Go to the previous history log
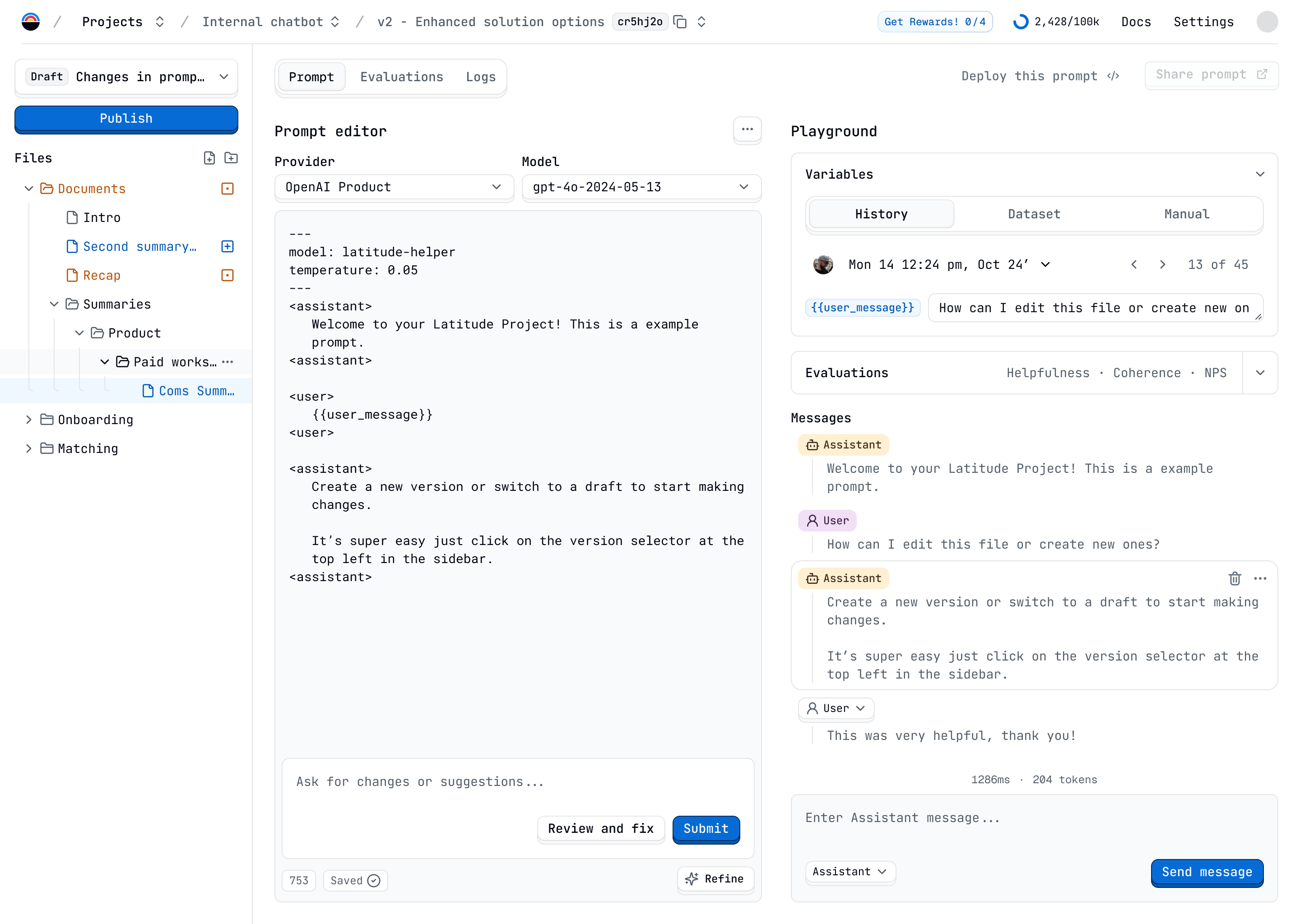 pyautogui.click(x=1134, y=264)
